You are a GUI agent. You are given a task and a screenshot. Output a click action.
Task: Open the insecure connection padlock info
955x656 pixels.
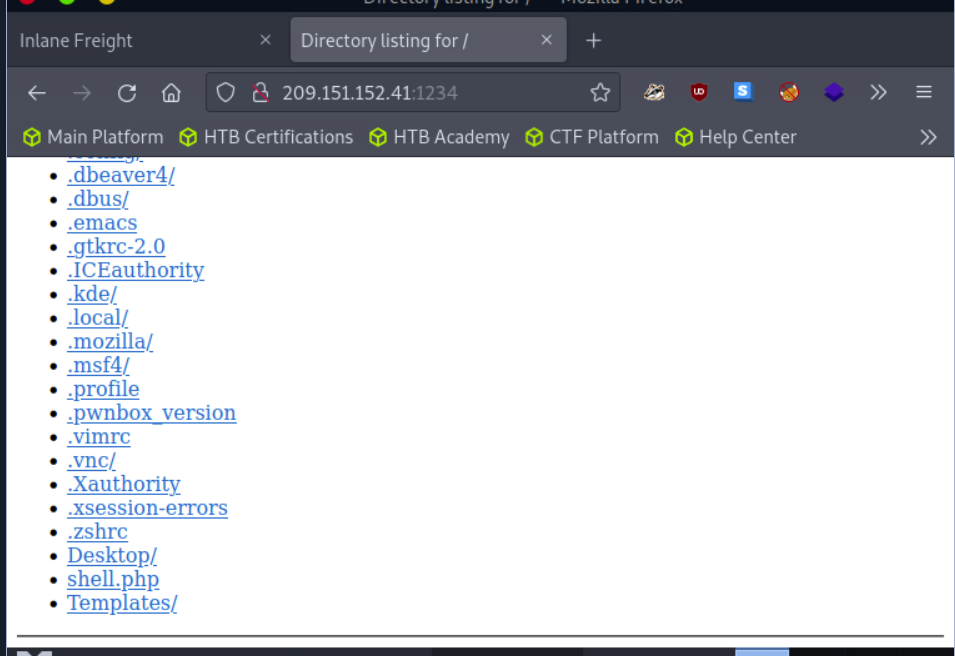[x=261, y=93]
